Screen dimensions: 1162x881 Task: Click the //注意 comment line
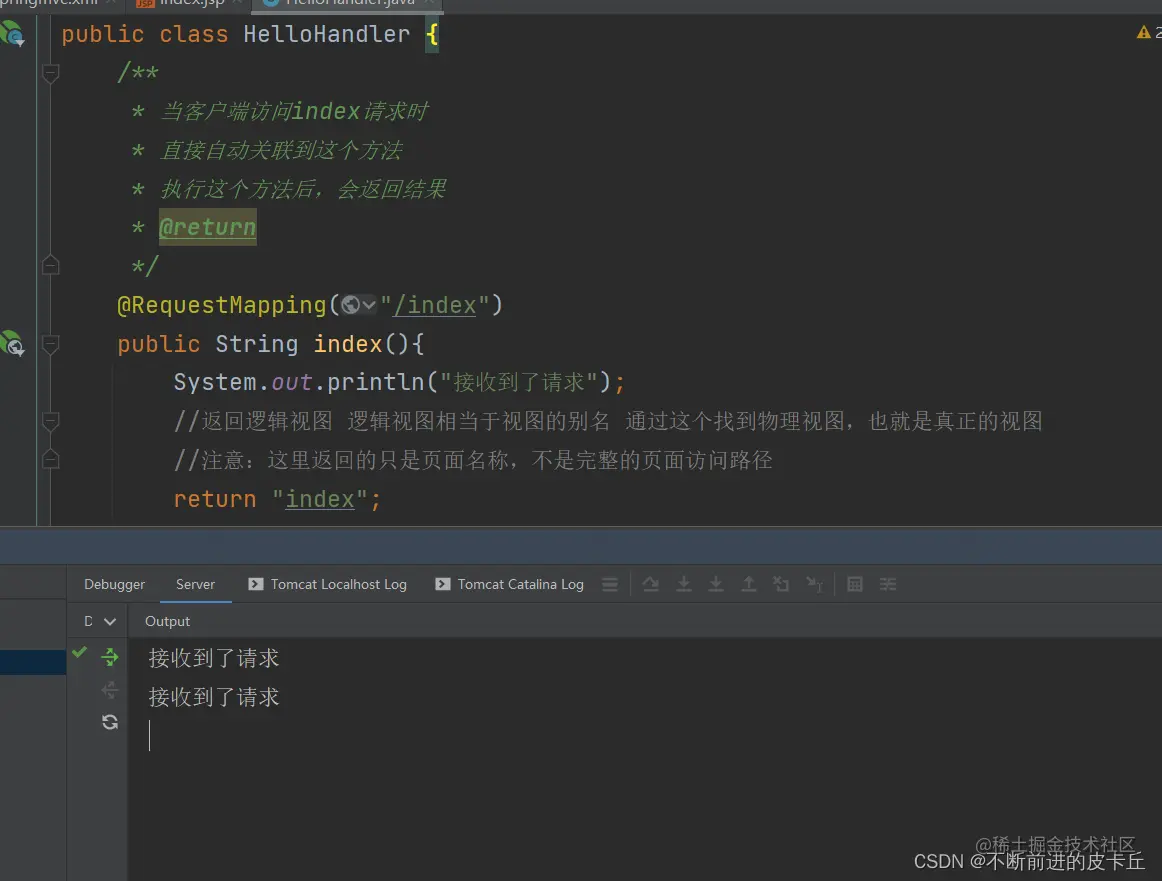click(x=473, y=460)
